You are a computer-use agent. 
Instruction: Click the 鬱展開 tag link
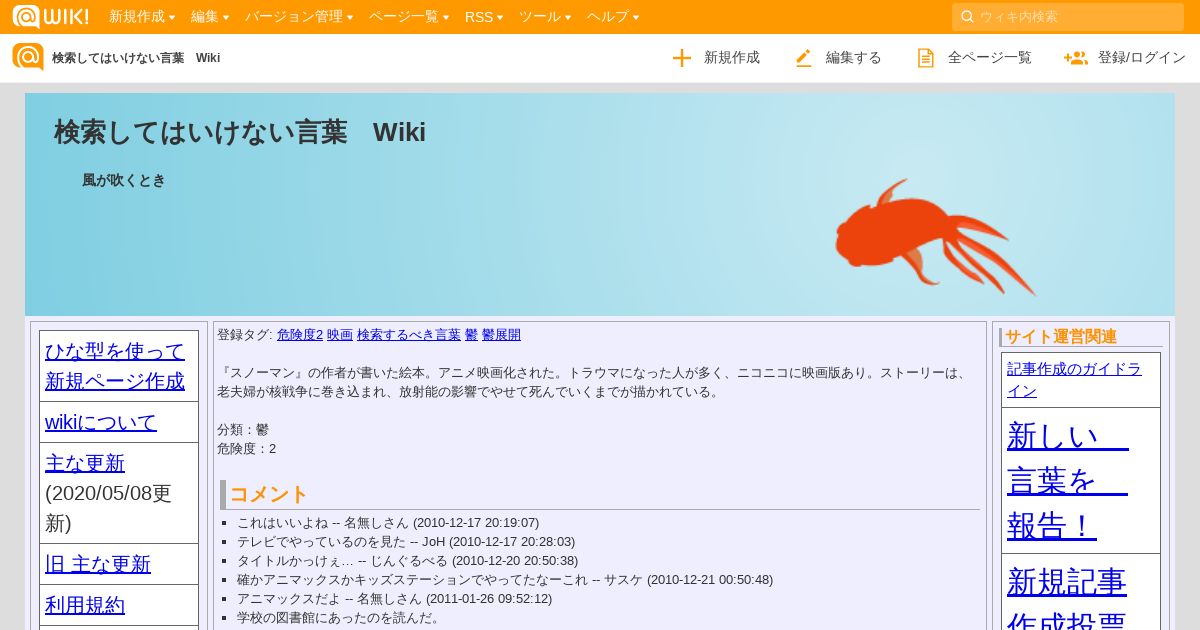[x=501, y=335]
